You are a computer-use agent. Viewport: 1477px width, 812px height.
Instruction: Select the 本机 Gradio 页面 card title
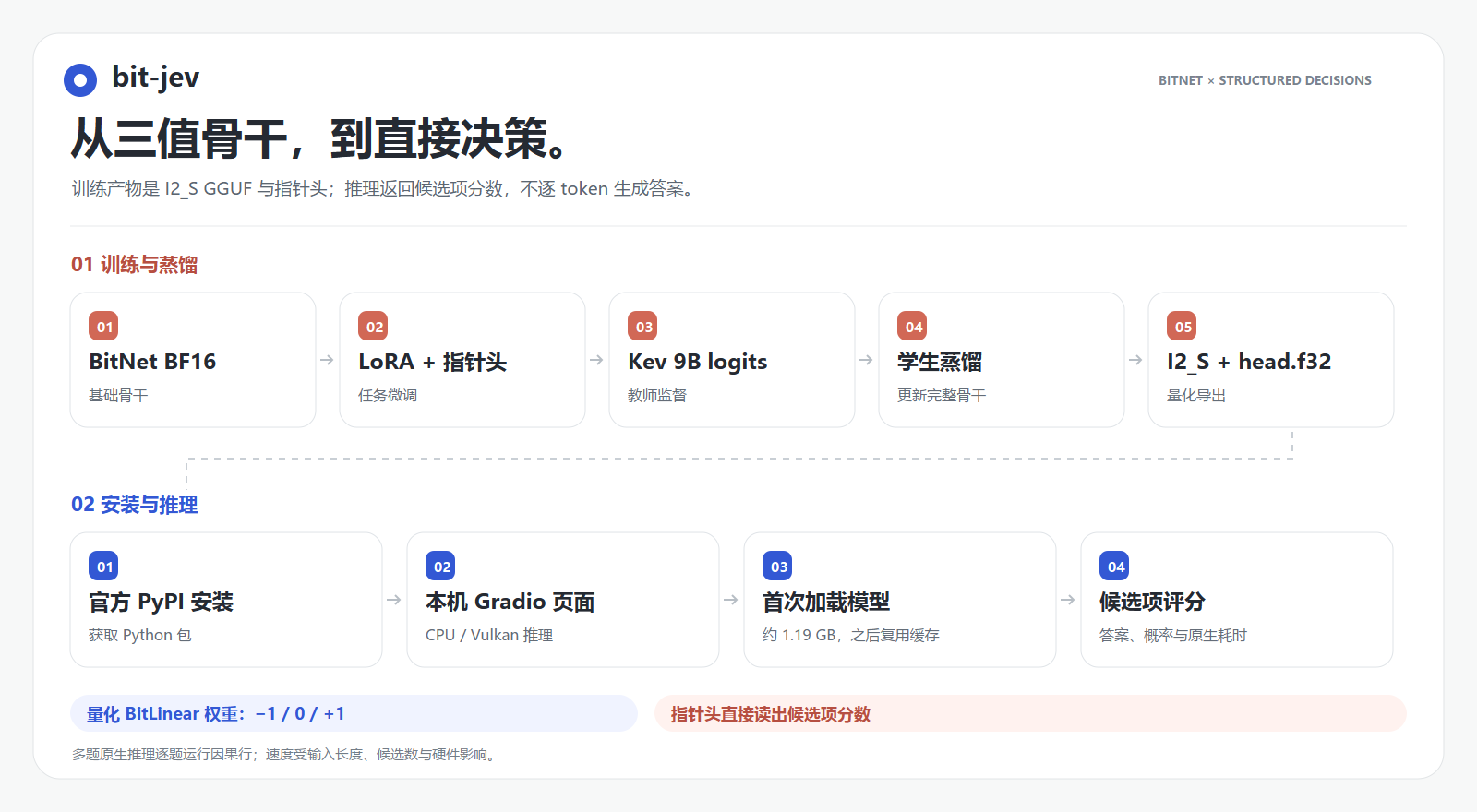510,602
